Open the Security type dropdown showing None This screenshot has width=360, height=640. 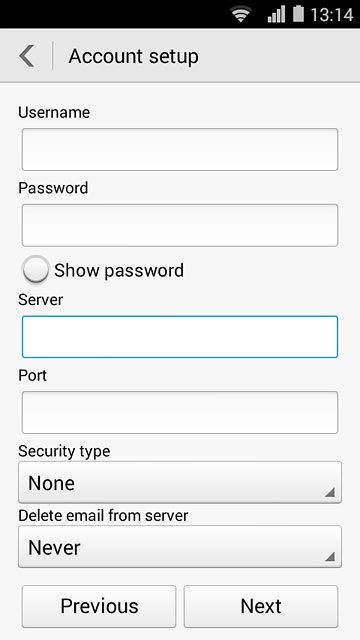click(x=180, y=482)
